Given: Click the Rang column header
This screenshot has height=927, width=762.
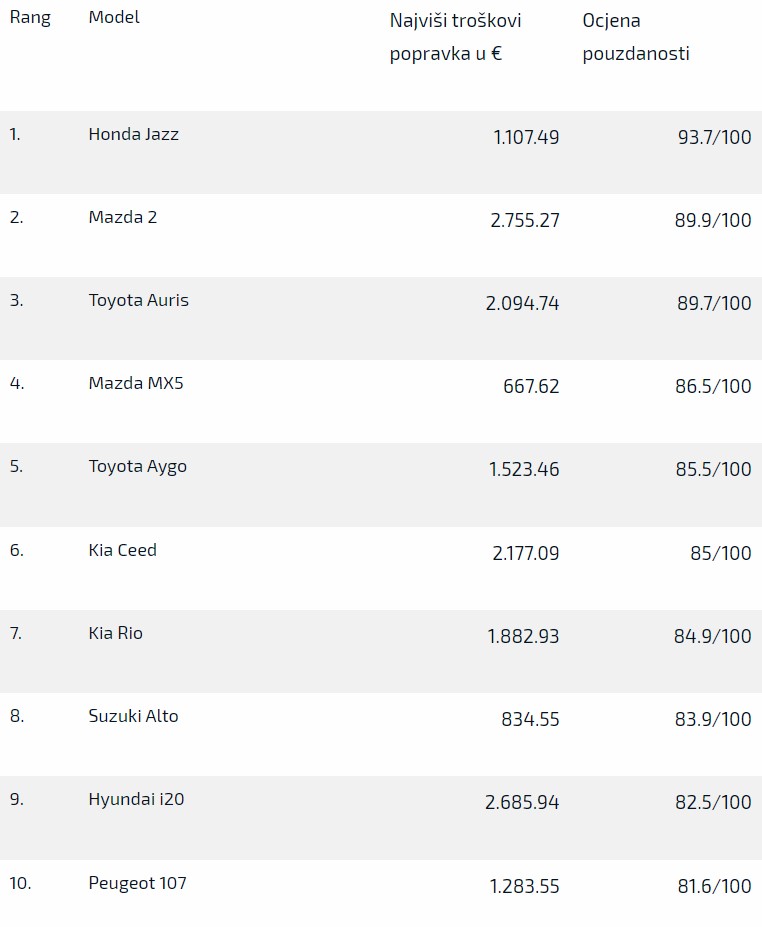Looking at the screenshot, I should tap(30, 18).
